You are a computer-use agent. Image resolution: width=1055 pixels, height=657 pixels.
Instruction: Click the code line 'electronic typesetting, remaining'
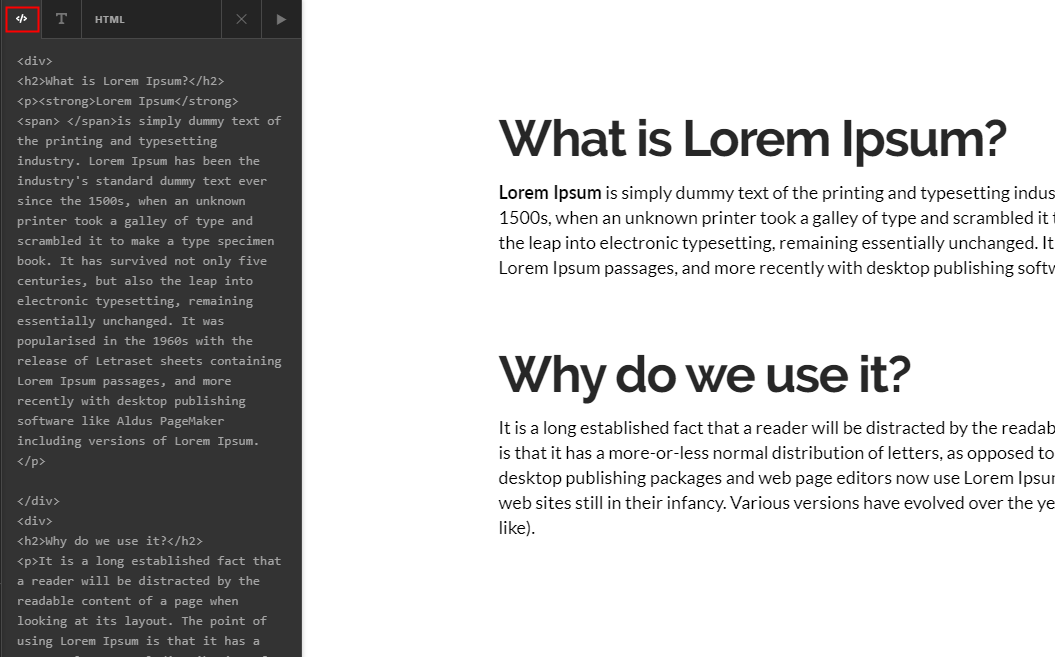(x=135, y=301)
